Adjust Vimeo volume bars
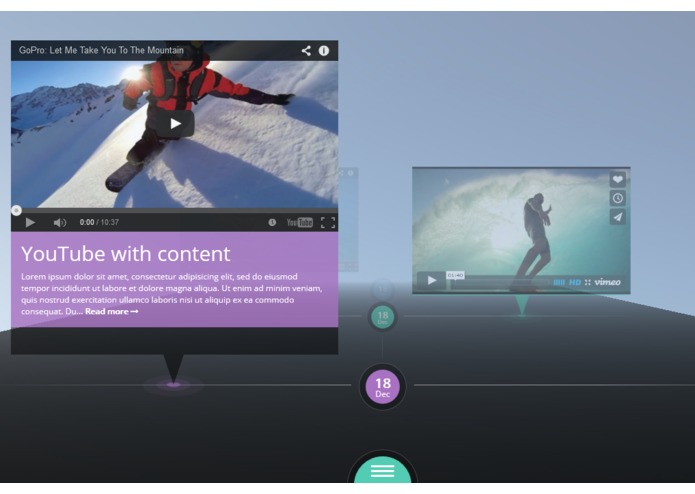 point(559,282)
